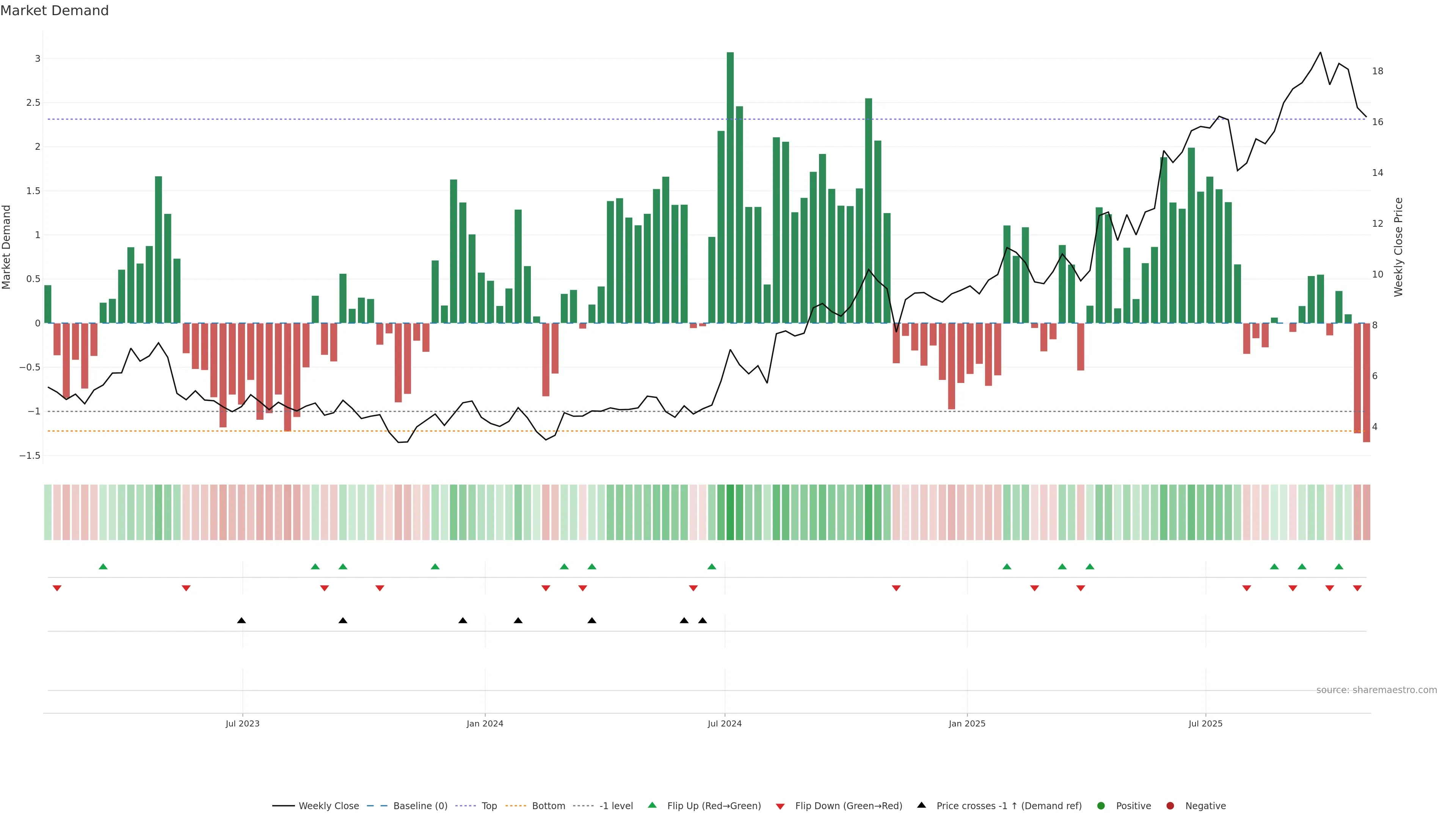Select the leftmost red flip-down marker

(57, 588)
